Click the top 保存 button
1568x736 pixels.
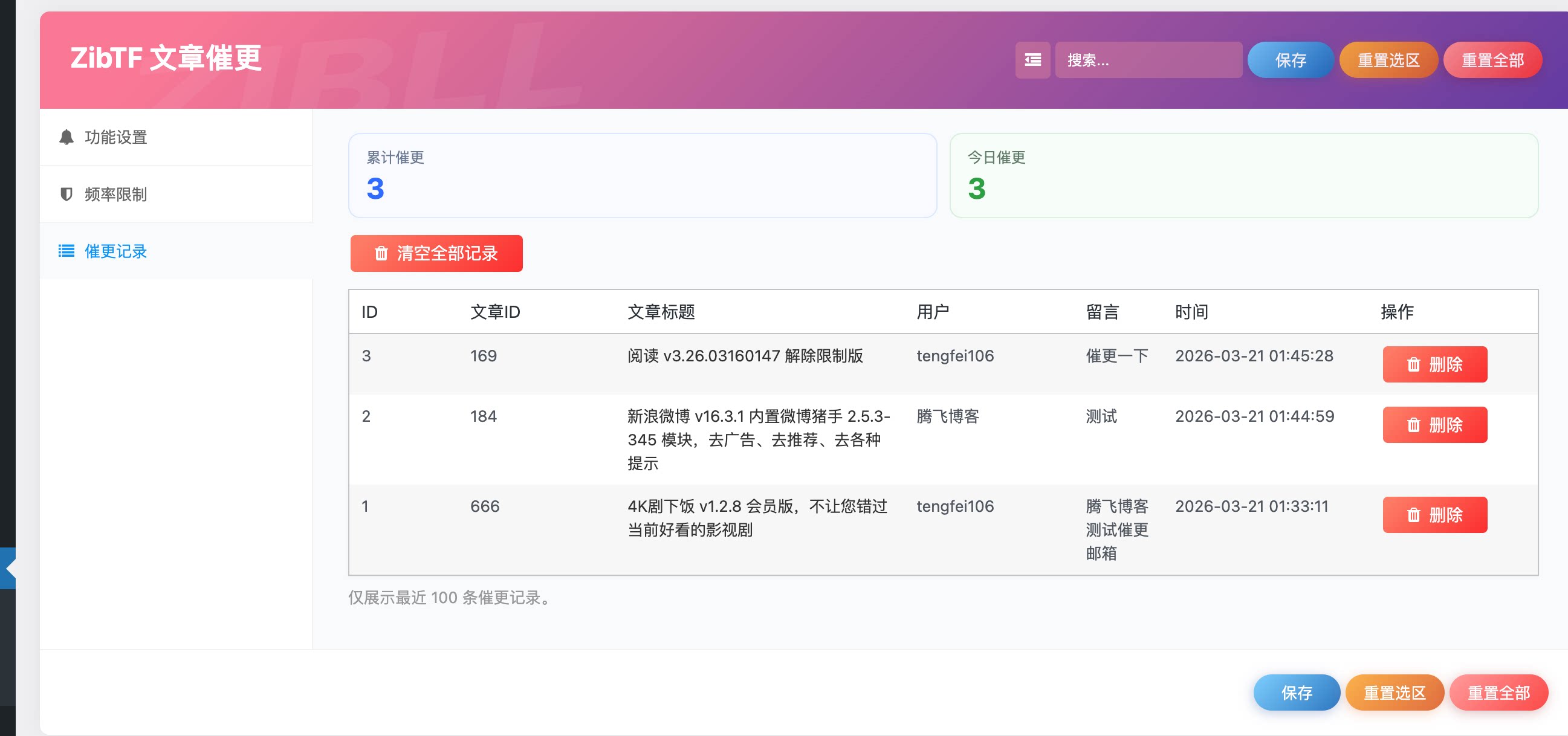click(x=1291, y=60)
